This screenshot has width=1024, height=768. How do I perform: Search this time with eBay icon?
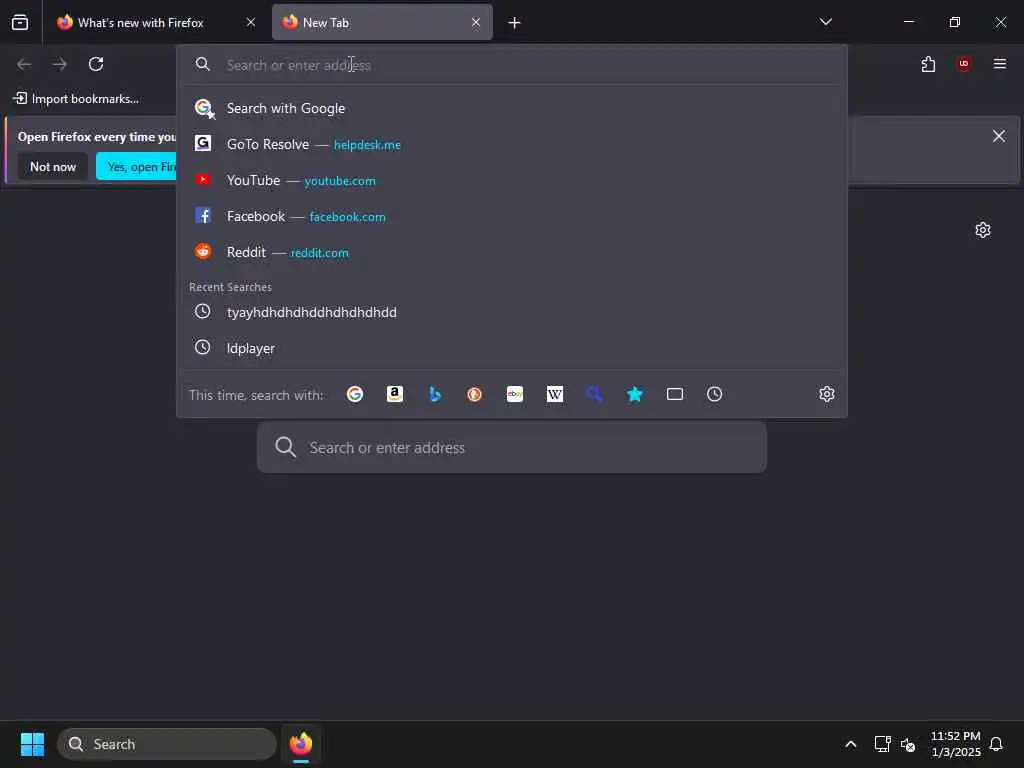(x=515, y=394)
